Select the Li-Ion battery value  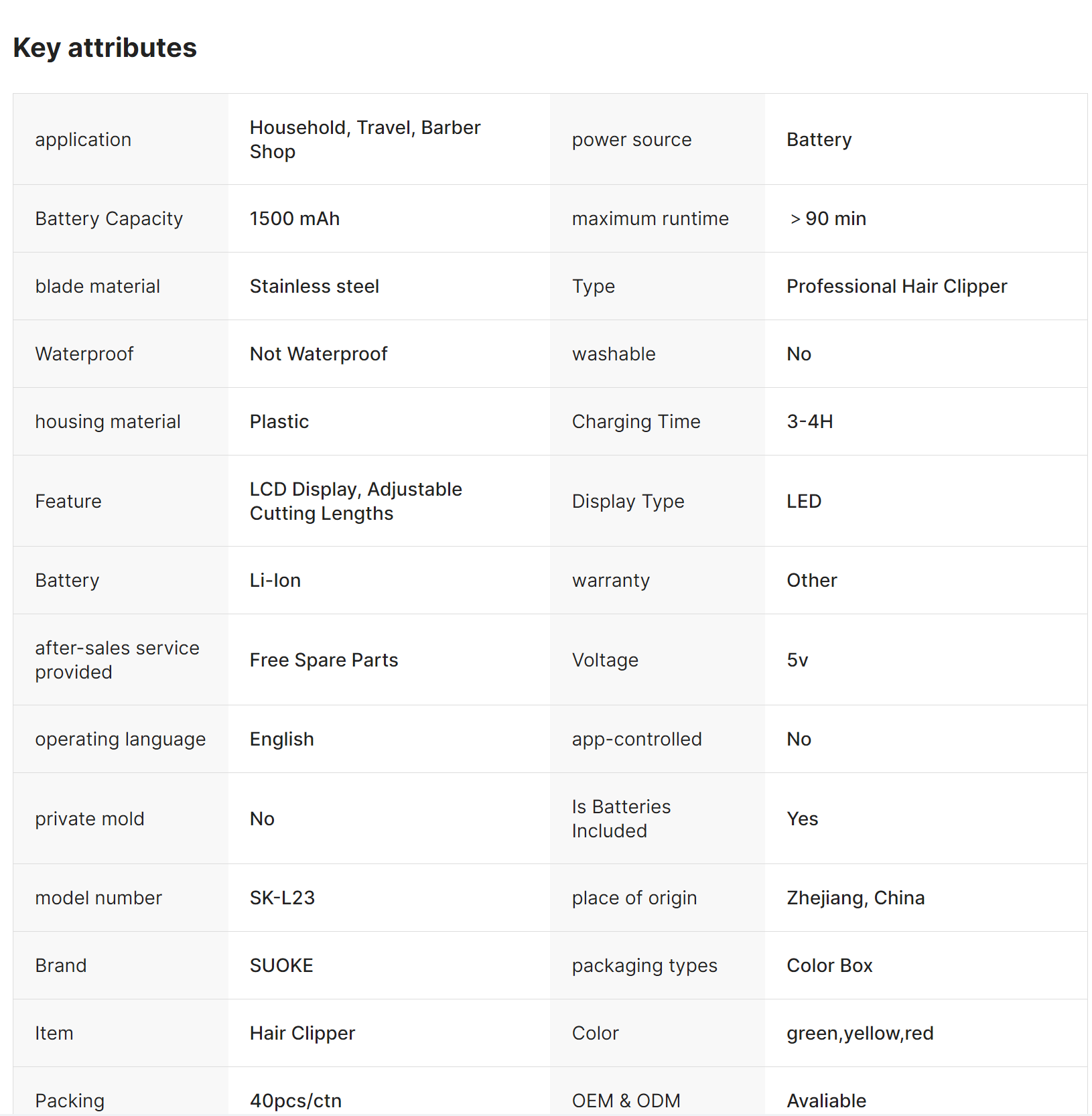tap(275, 580)
